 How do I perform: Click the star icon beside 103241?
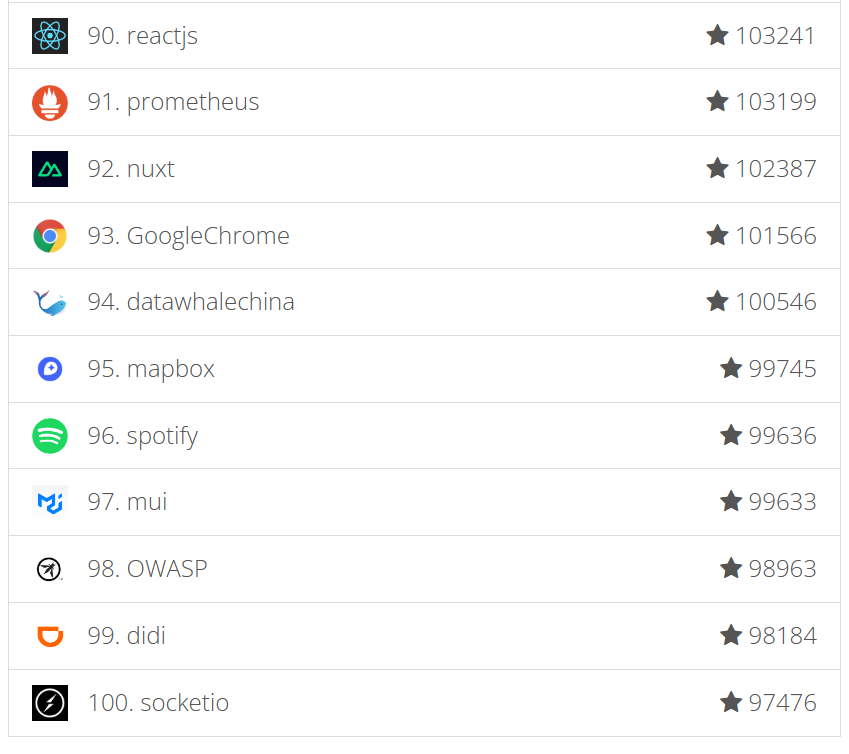point(717,35)
